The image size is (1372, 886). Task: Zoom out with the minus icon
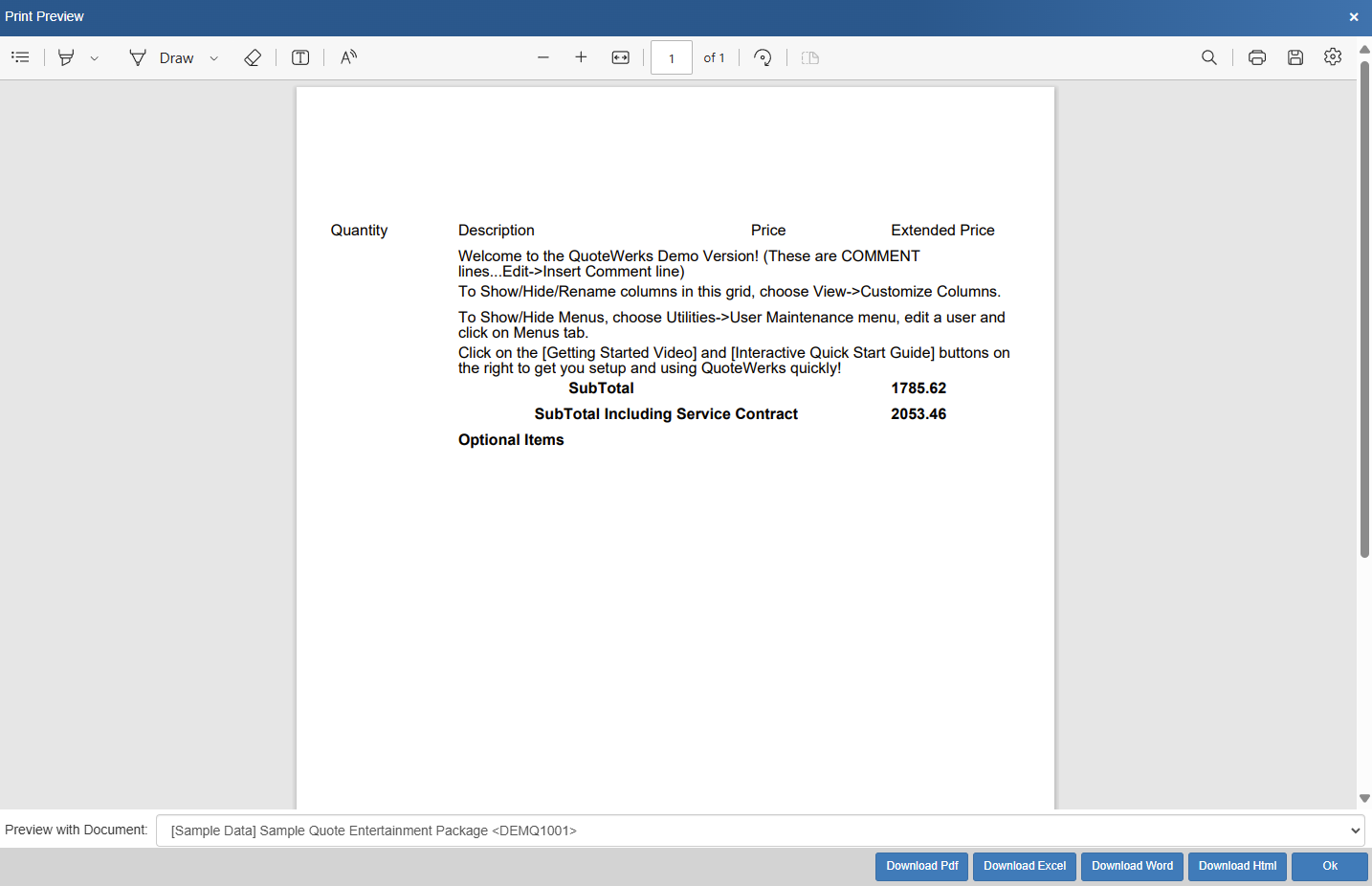tap(543, 57)
